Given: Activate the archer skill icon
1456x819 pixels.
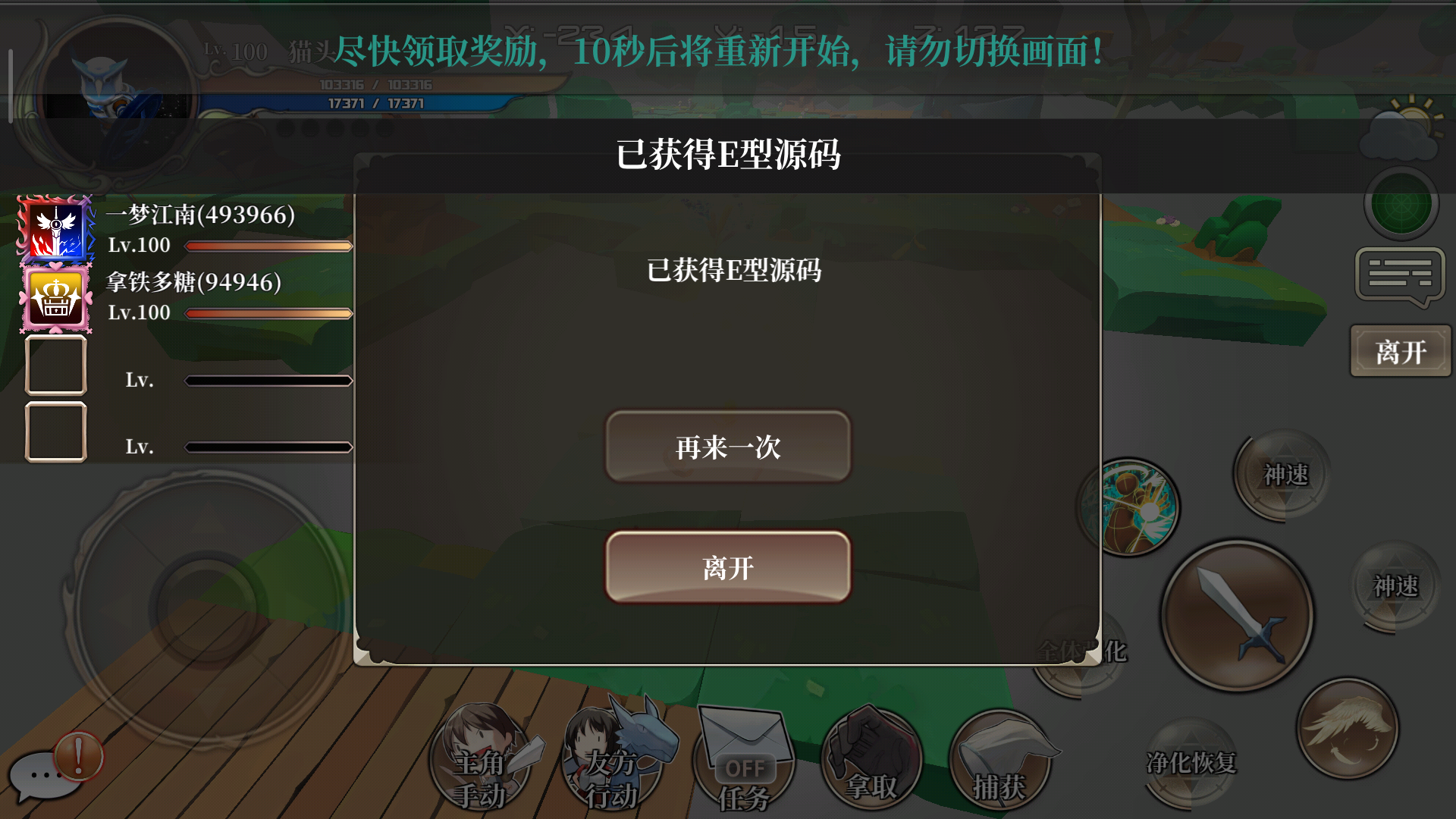Looking at the screenshot, I should point(1129,507).
